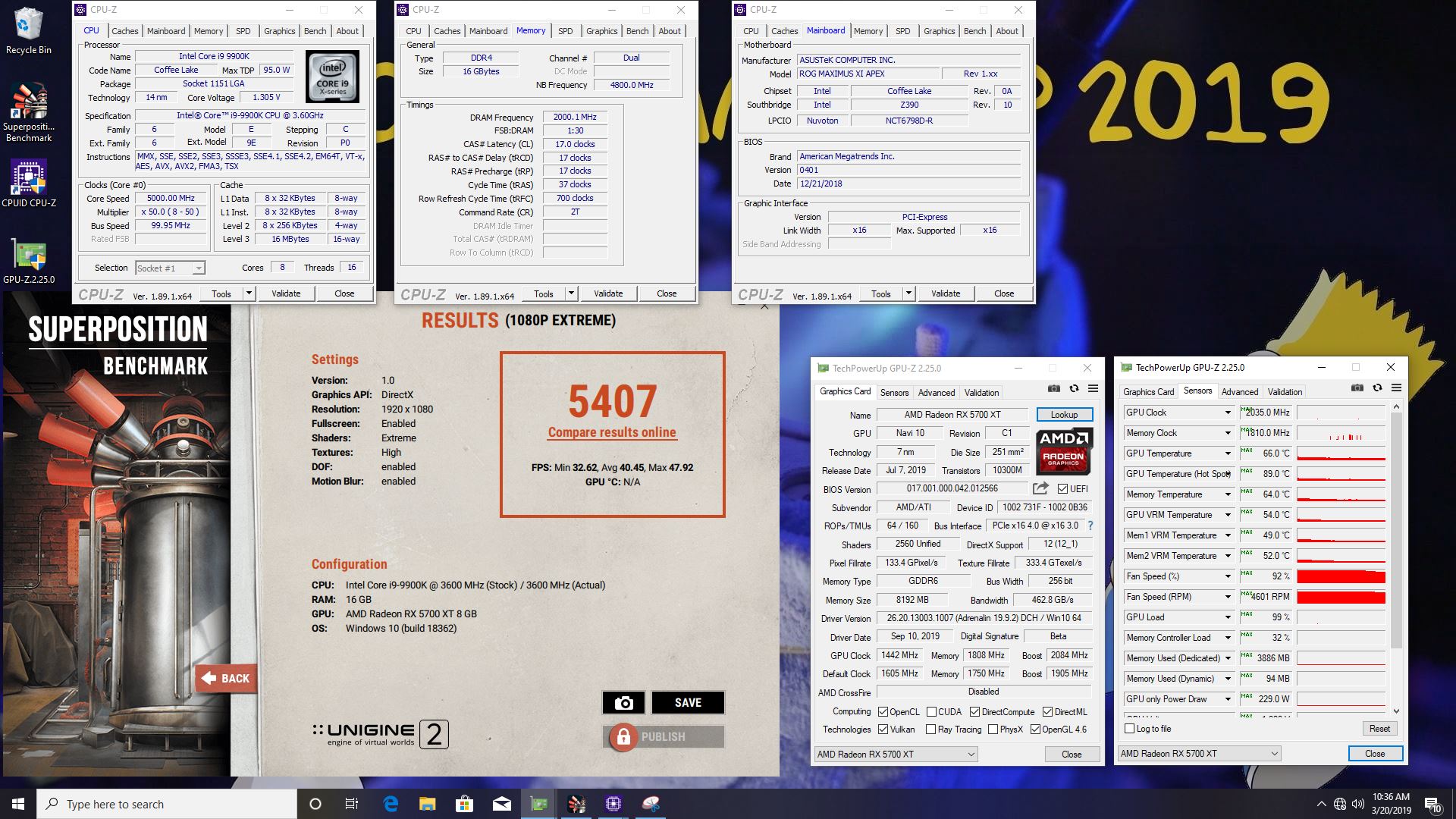Open Microsoft Store from the taskbar

[465, 804]
